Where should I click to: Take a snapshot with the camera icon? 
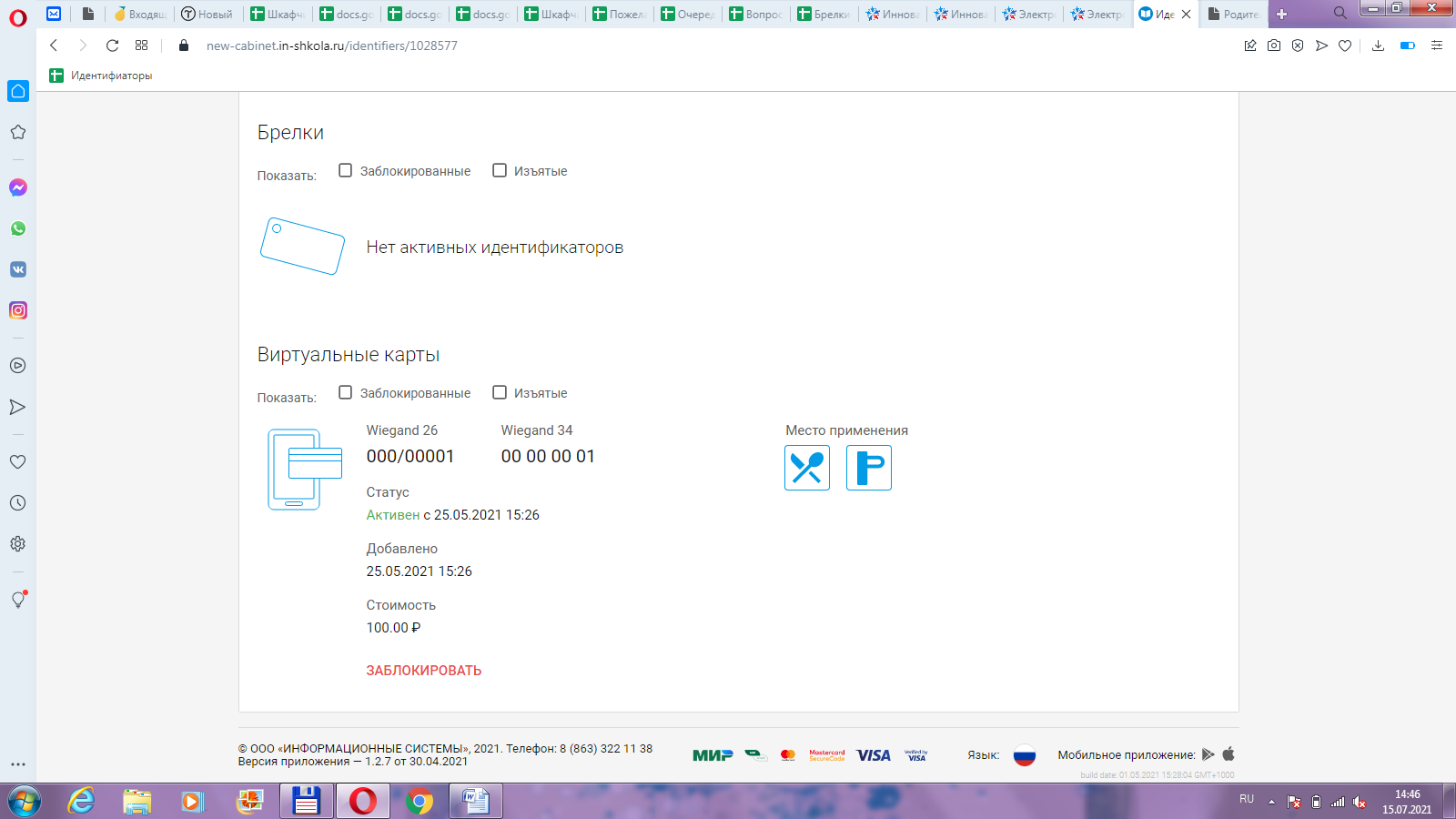1274,45
